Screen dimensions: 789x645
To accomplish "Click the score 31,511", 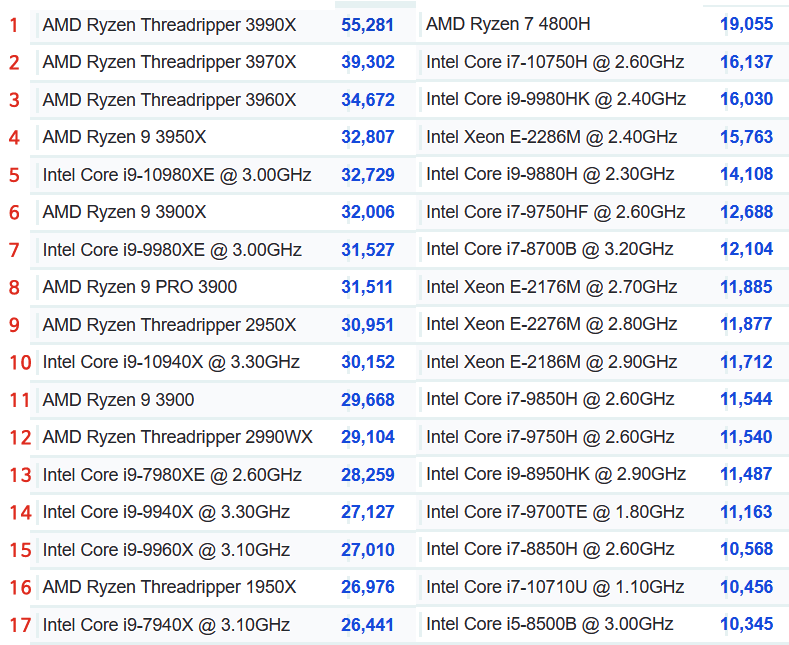I will [x=367, y=287].
